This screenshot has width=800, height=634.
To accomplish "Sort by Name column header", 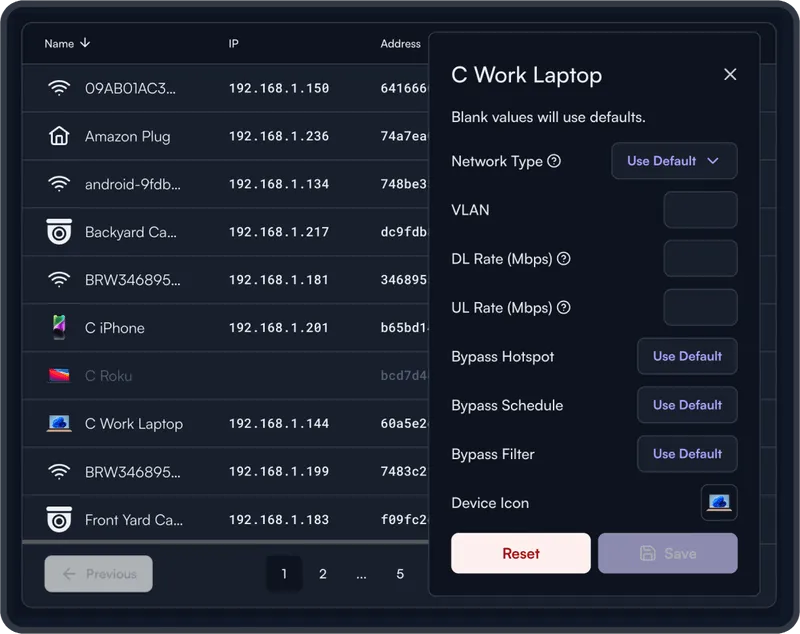I will pos(59,44).
